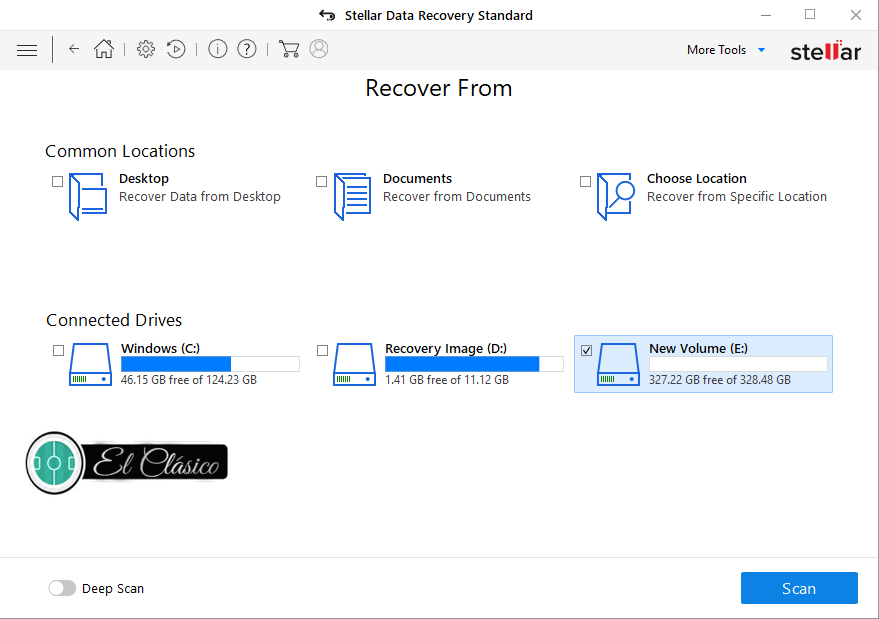Image resolution: width=879 pixels, height=619 pixels.
Task: Click the 'Deep Scan' label
Action: point(113,589)
